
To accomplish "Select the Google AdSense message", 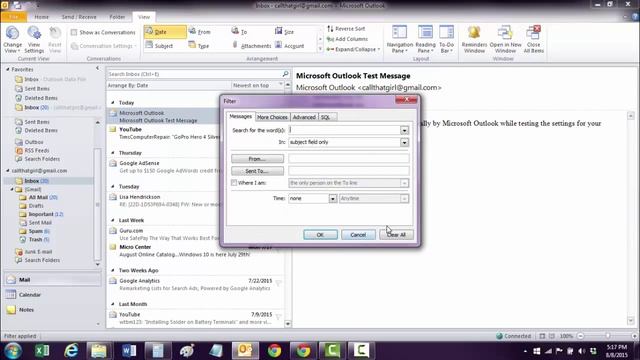I will coord(165,167).
